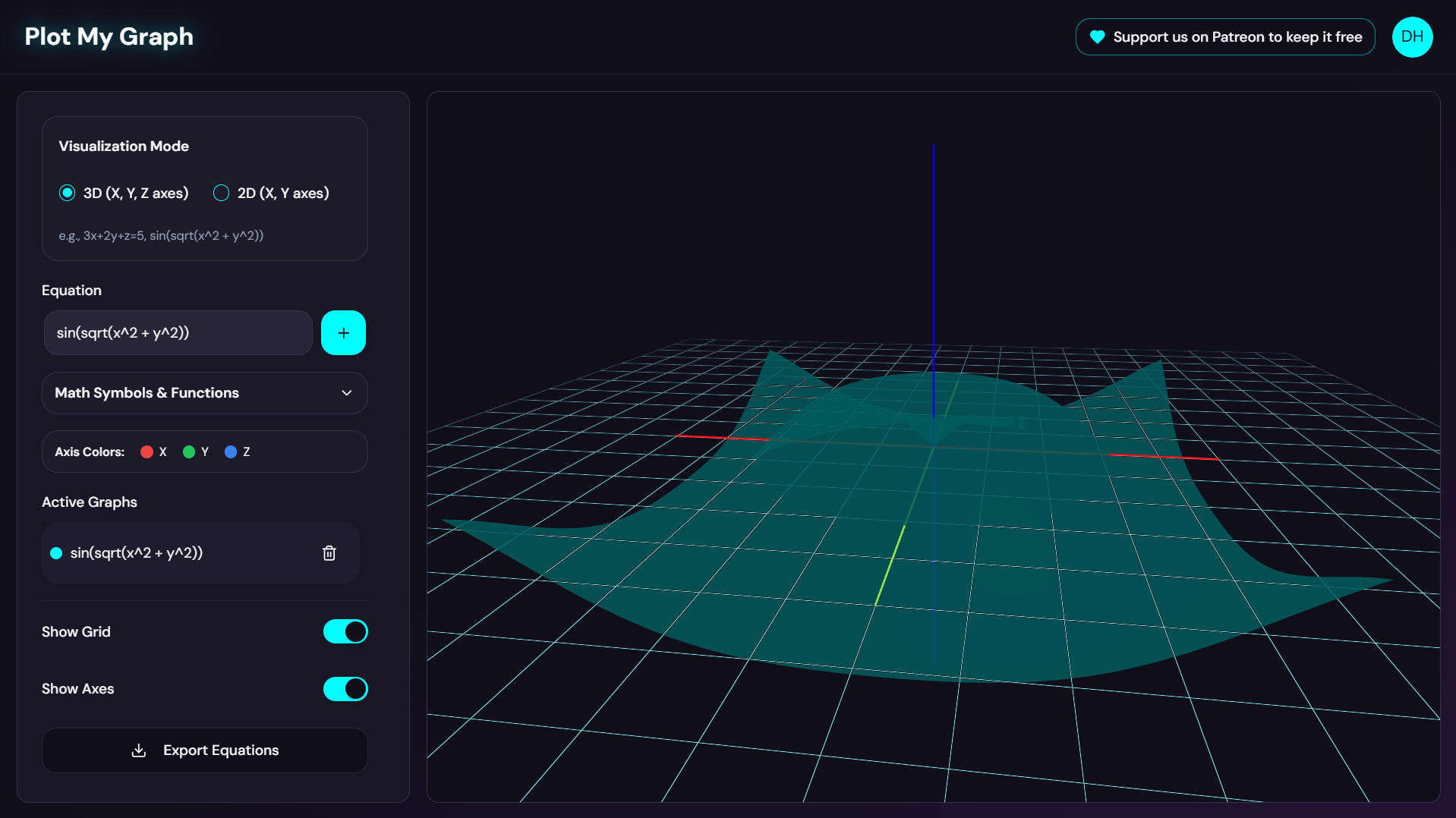Click the sin(sqrt(x^2 + y^2)) active graph entry

point(200,553)
